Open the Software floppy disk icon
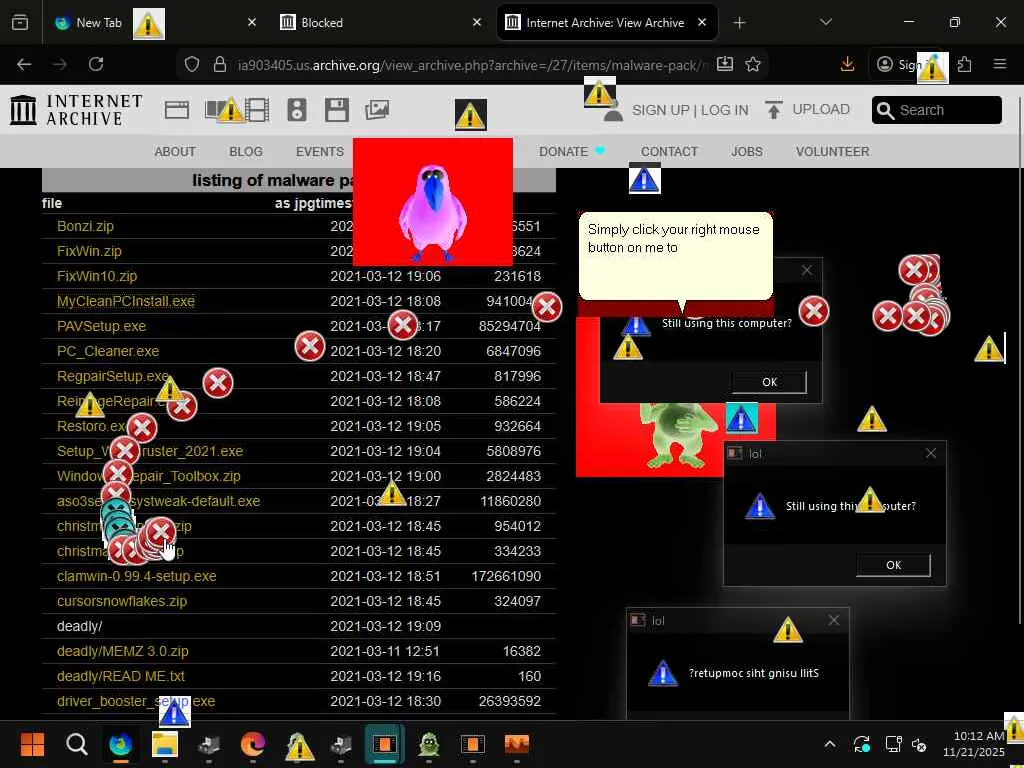This screenshot has width=1024, height=768. (x=337, y=110)
